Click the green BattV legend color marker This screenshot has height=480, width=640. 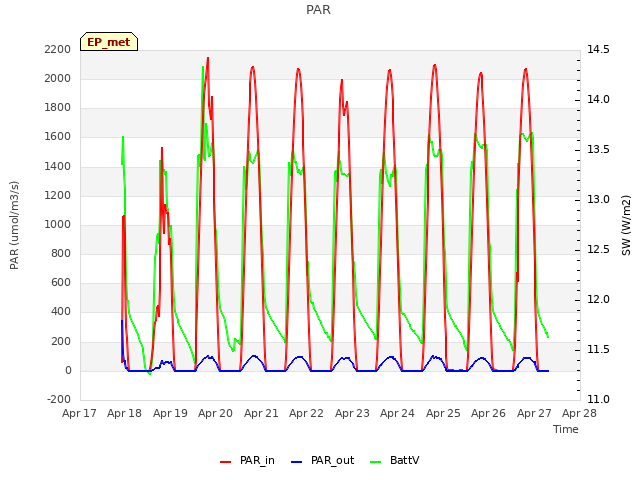point(376,462)
